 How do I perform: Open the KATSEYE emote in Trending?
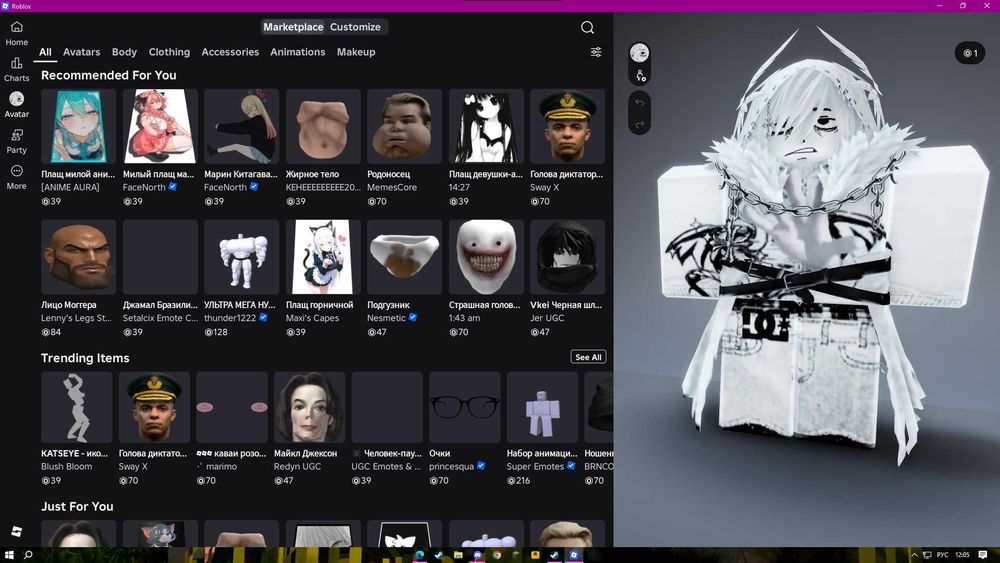click(x=77, y=407)
